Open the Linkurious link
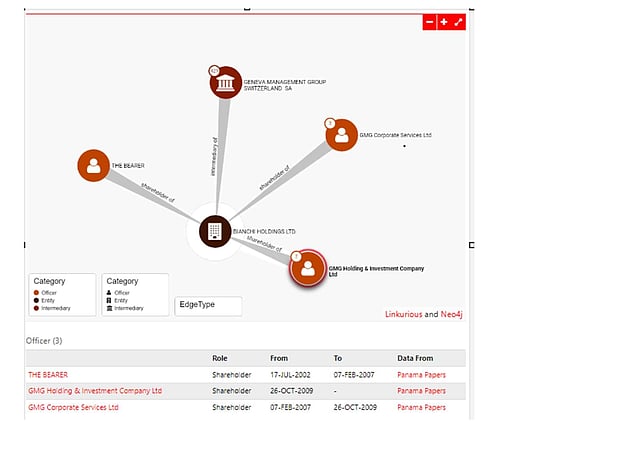 pyautogui.click(x=404, y=314)
